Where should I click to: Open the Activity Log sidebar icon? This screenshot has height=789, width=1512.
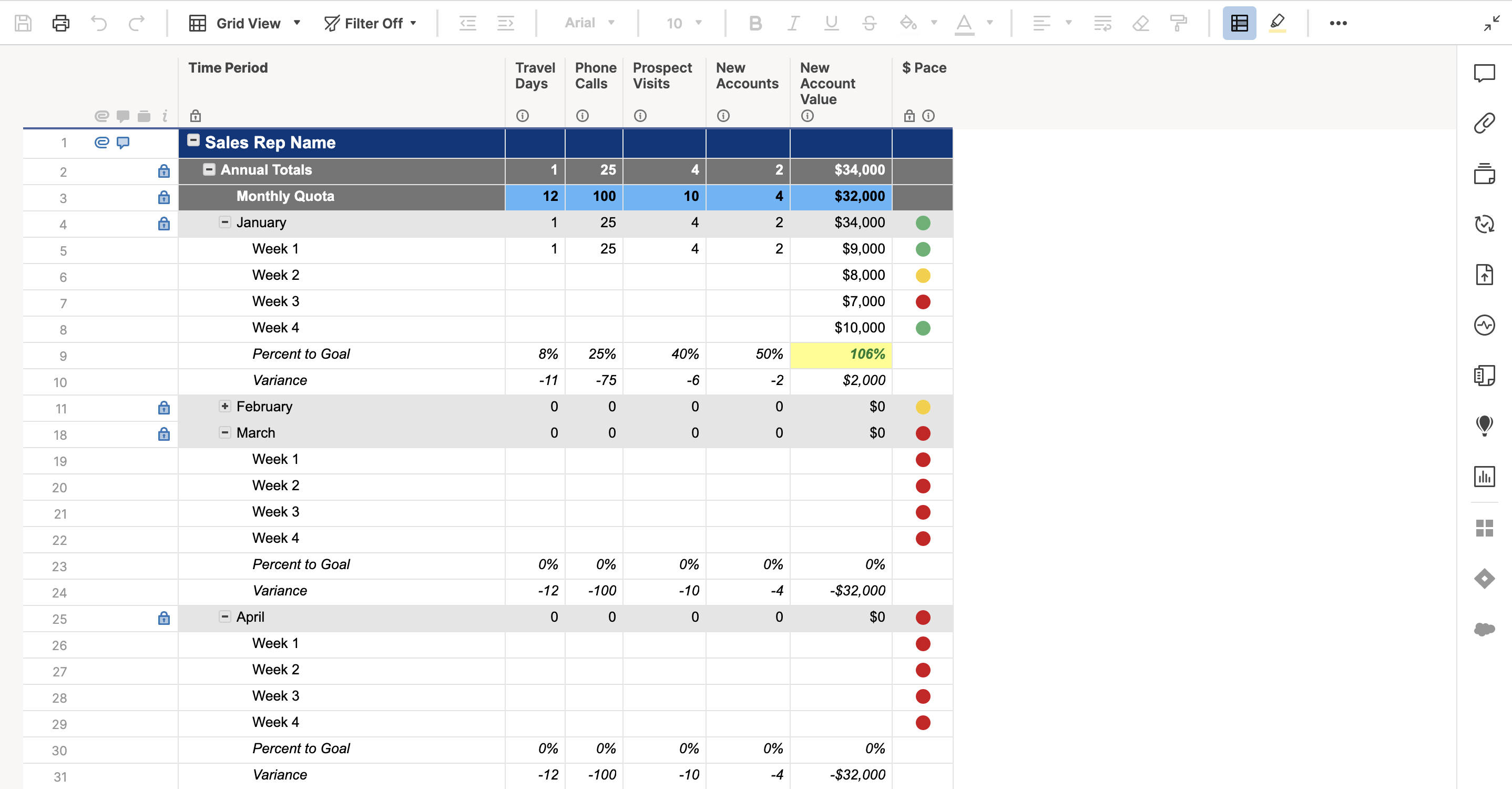click(x=1484, y=325)
